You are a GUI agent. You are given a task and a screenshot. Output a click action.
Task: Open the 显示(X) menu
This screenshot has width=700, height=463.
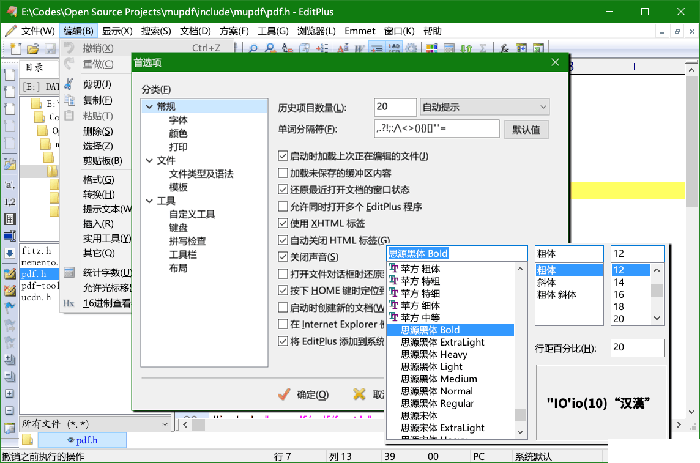pos(117,31)
